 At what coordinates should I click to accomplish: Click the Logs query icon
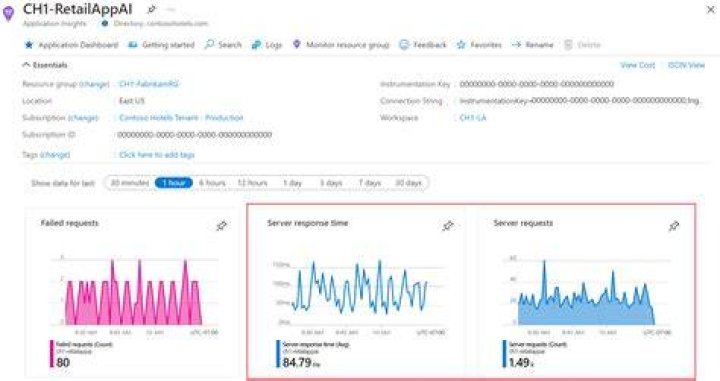[256, 45]
